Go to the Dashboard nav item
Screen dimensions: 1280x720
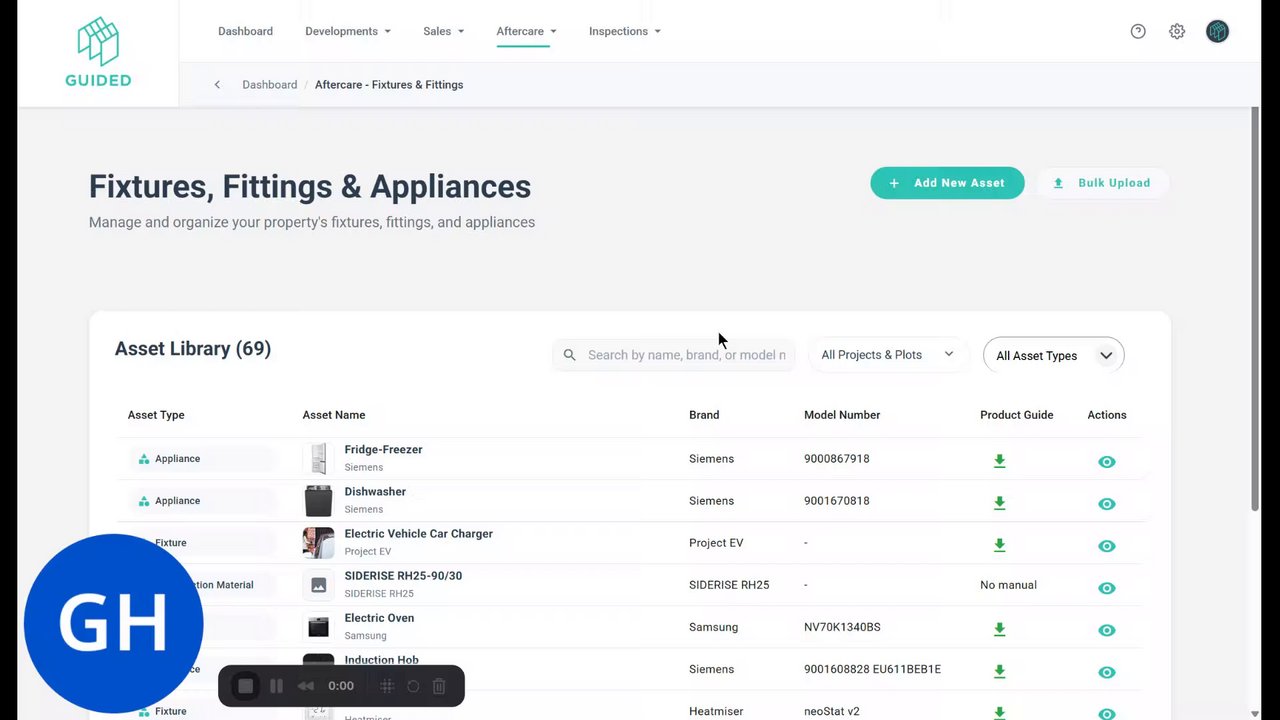point(245,31)
